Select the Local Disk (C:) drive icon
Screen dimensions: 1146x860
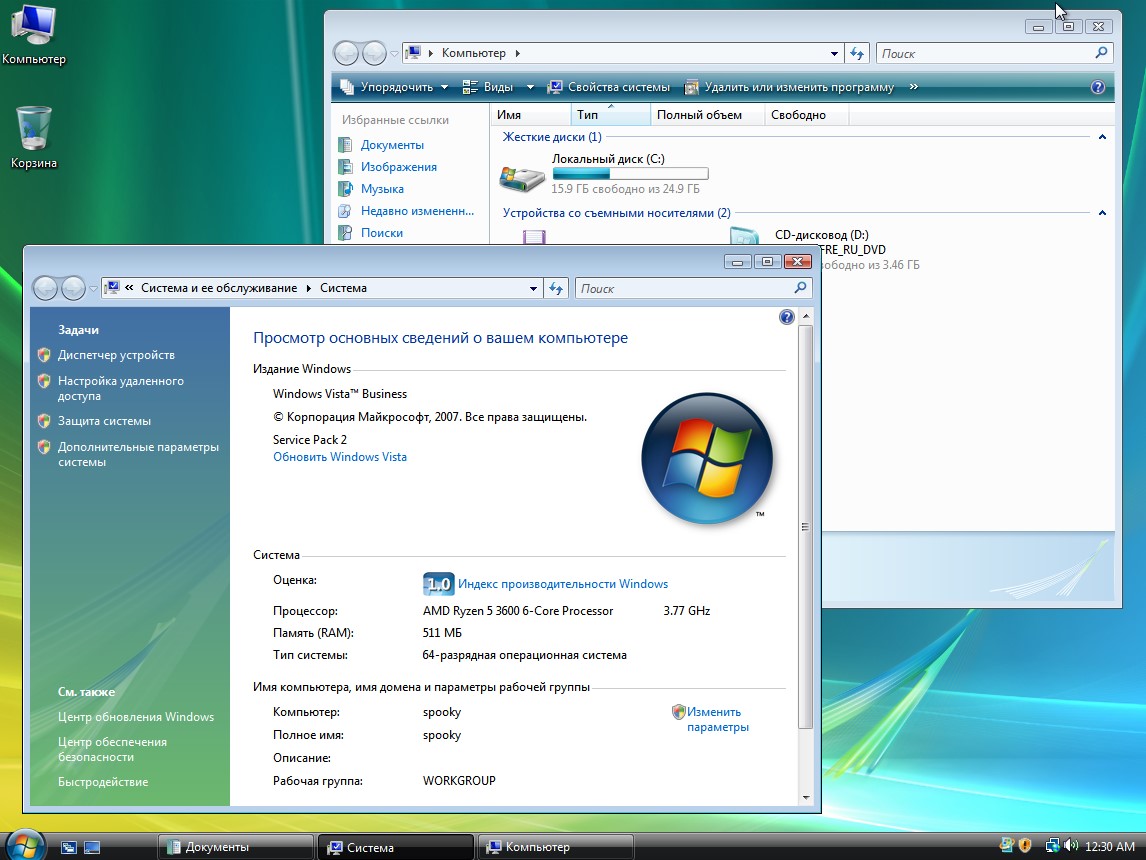[522, 178]
